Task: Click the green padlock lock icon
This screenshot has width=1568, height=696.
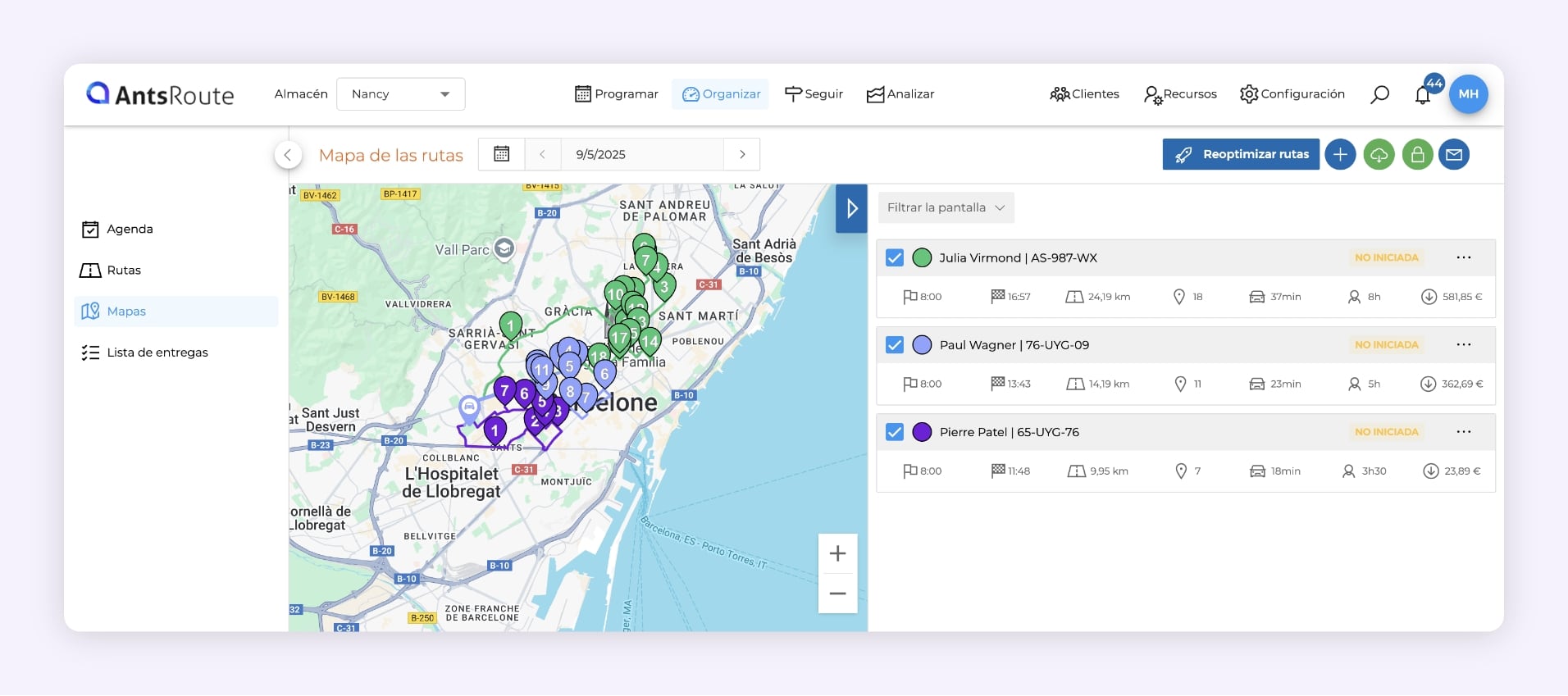Action: tap(1417, 154)
